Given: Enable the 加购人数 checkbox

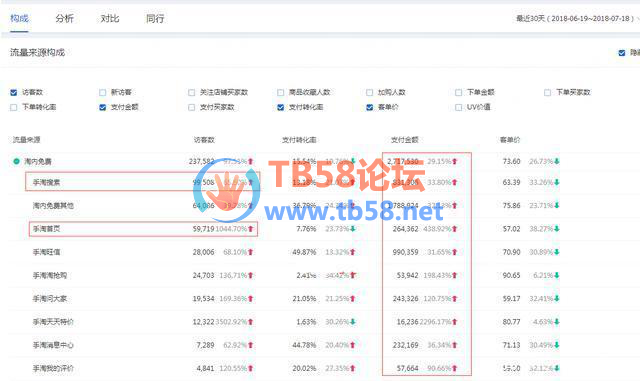Looking at the screenshot, I should coord(369,92).
